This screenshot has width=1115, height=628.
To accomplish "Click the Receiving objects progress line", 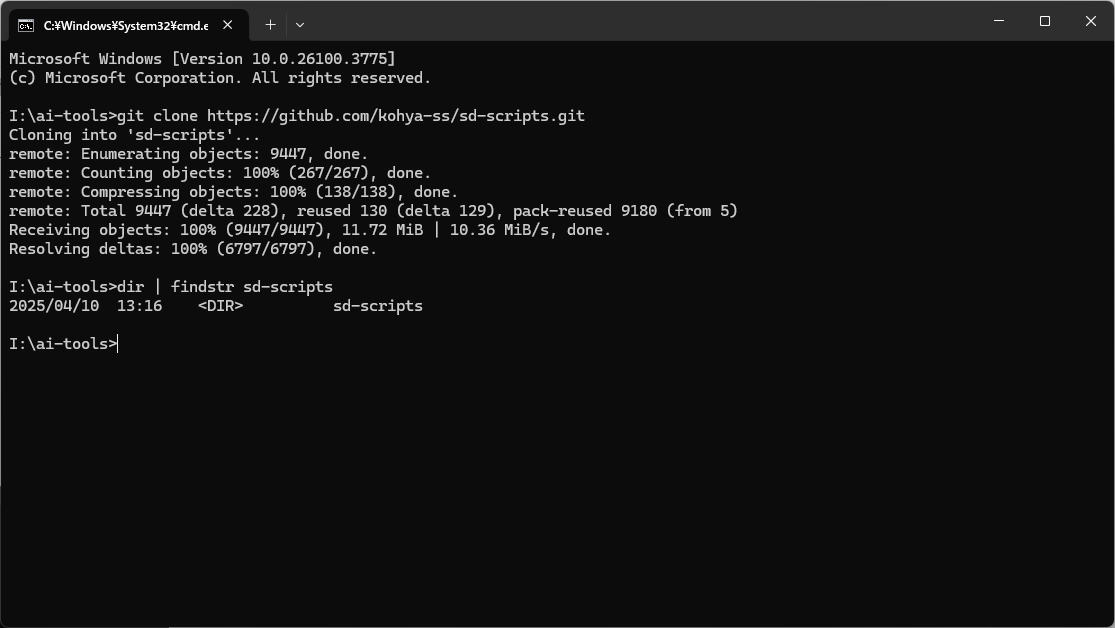I will point(310,230).
